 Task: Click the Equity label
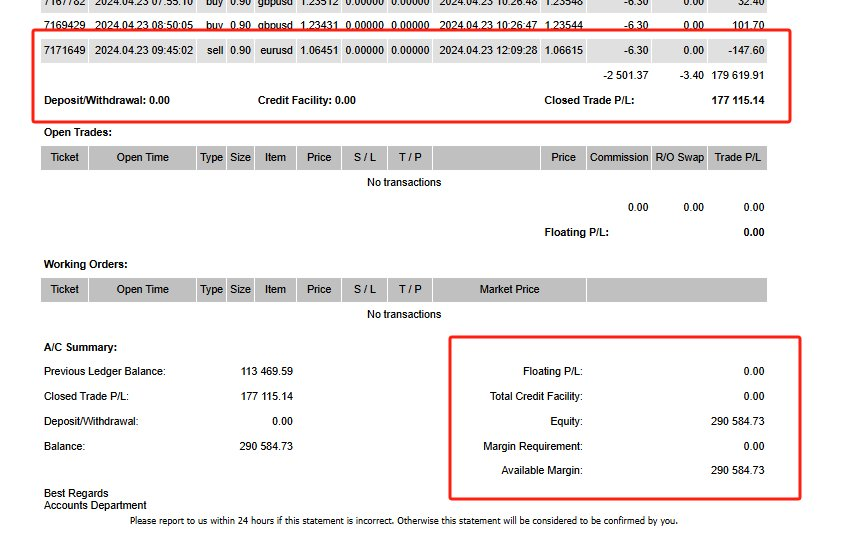565,421
